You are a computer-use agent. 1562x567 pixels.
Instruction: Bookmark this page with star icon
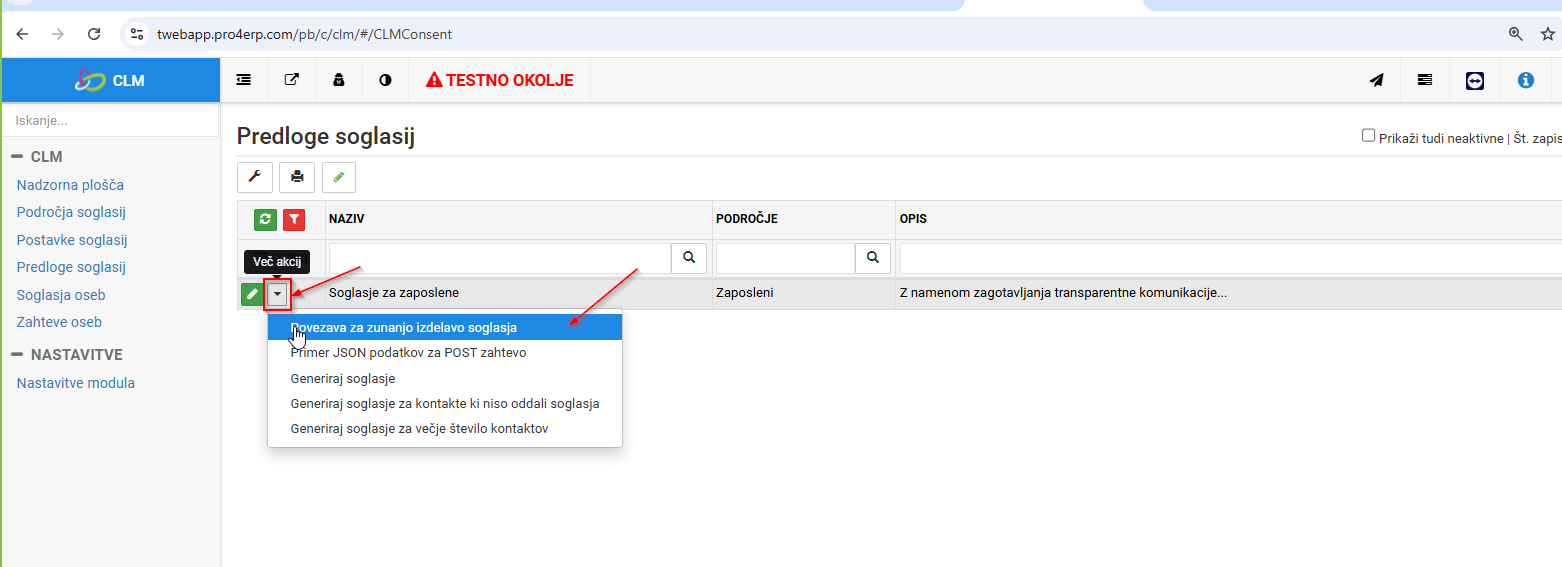[1548, 34]
